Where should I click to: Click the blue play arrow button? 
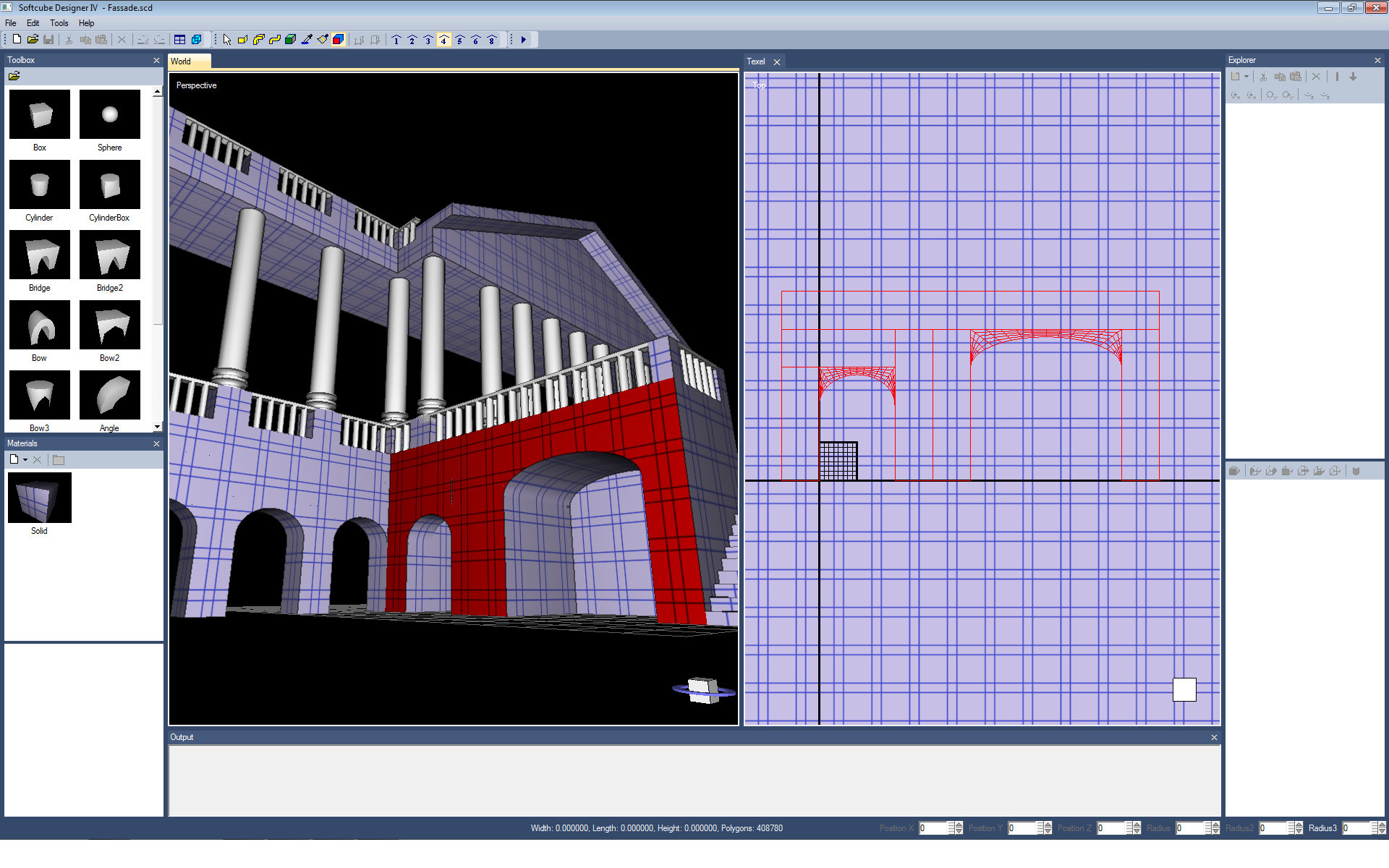pyautogui.click(x=524, y=40)
